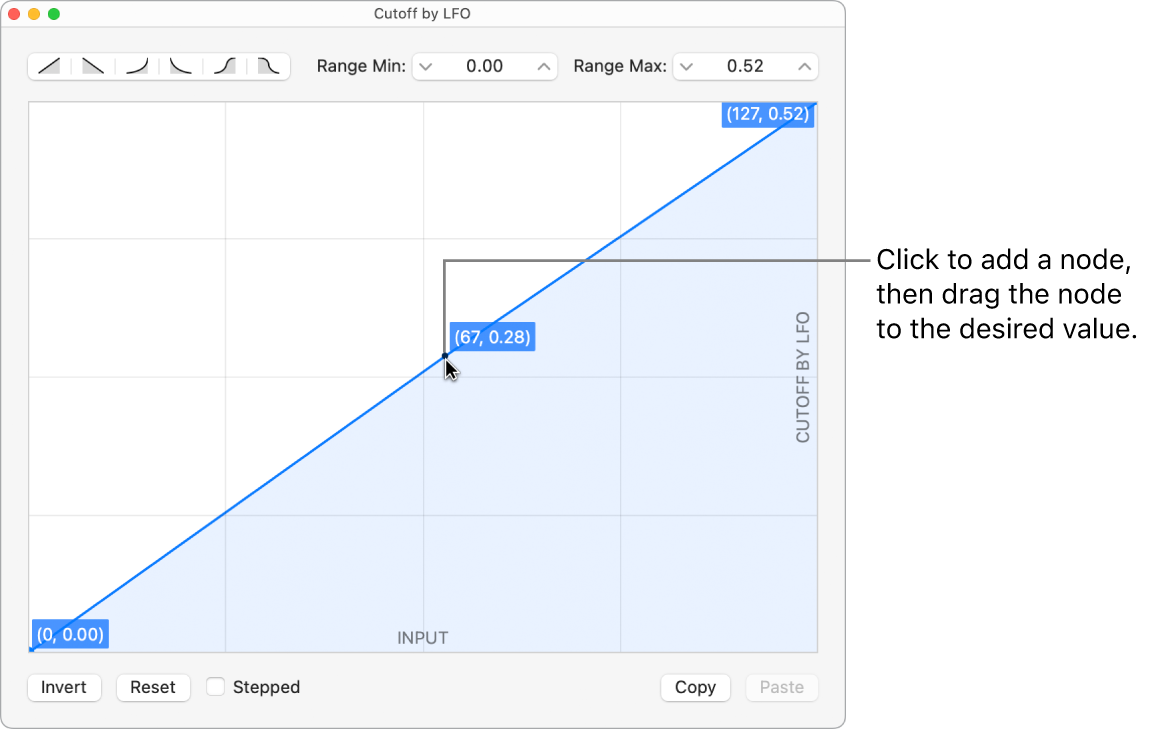Select the linear falling curve preset
The width and height of the screenshot is (1154, 730).
tap(92, 66)
